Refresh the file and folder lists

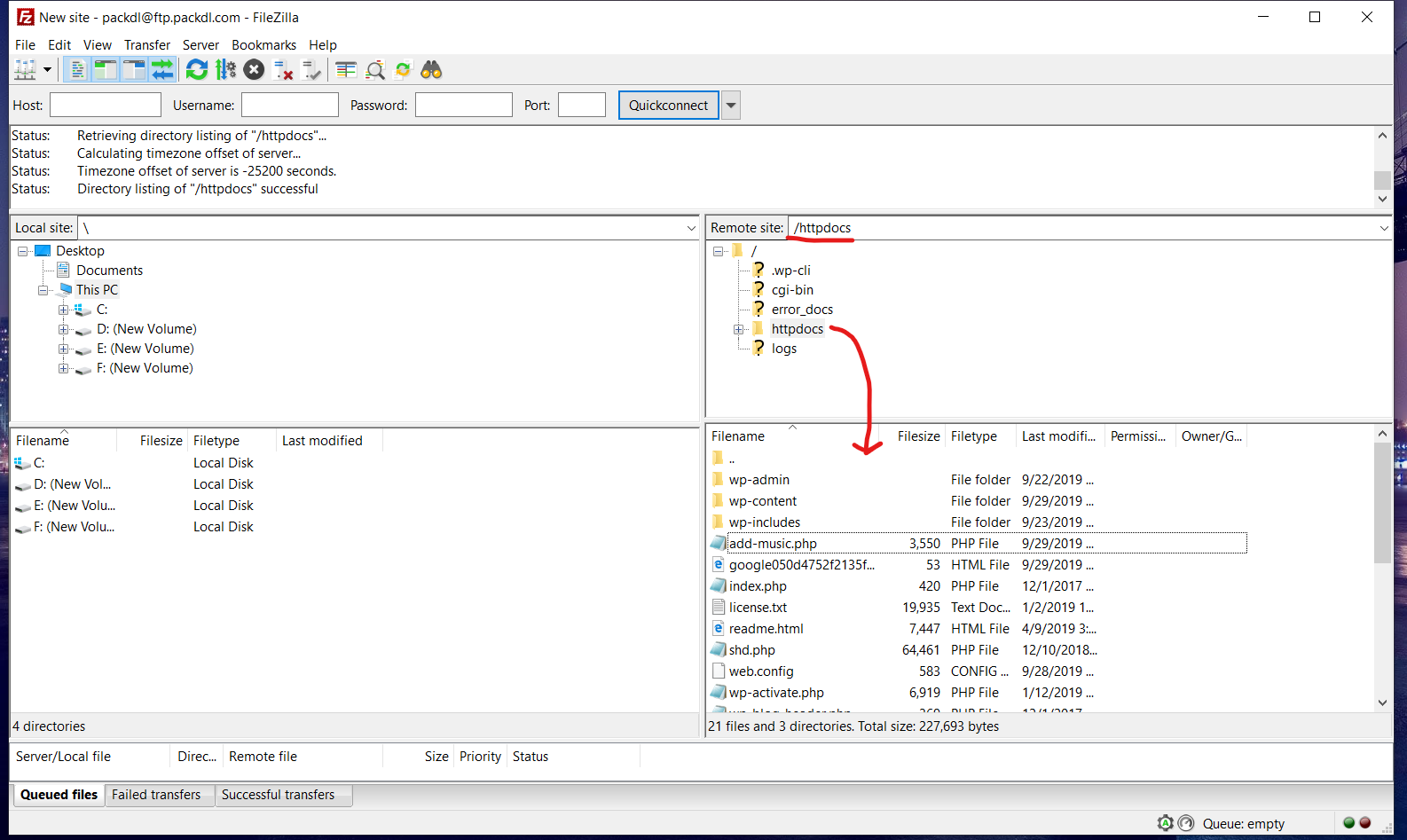click(x=197, y=70)
